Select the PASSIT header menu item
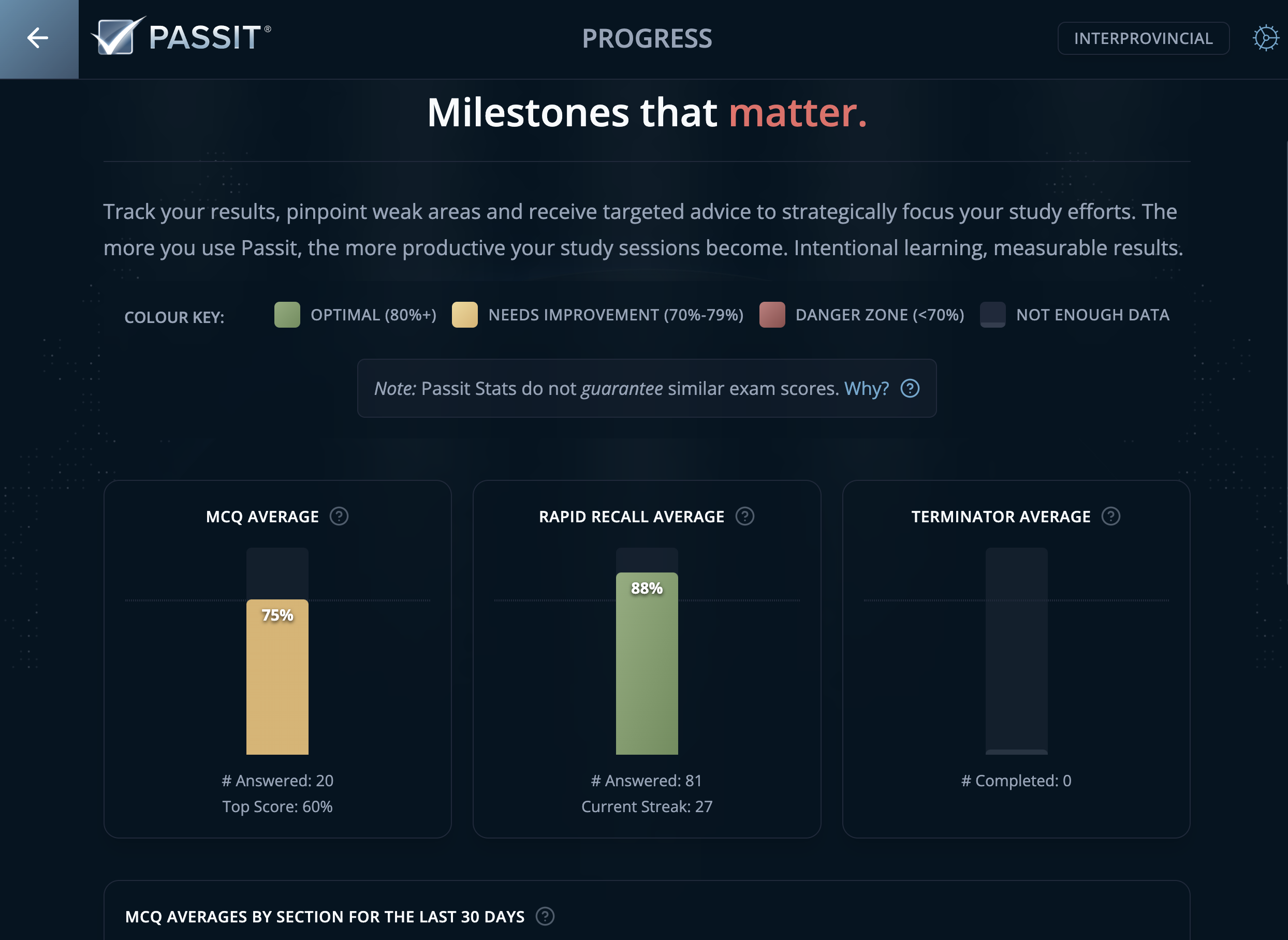This screenshot has height=940, width=1288. [x=205, y=36]
